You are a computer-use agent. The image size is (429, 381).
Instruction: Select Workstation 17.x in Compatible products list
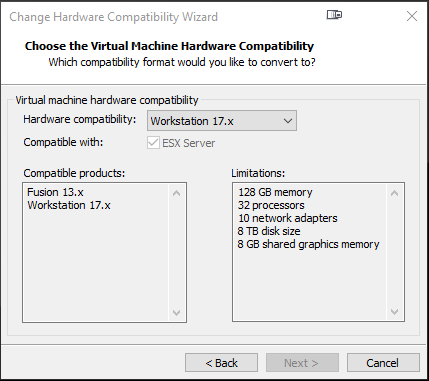[69, 205]
